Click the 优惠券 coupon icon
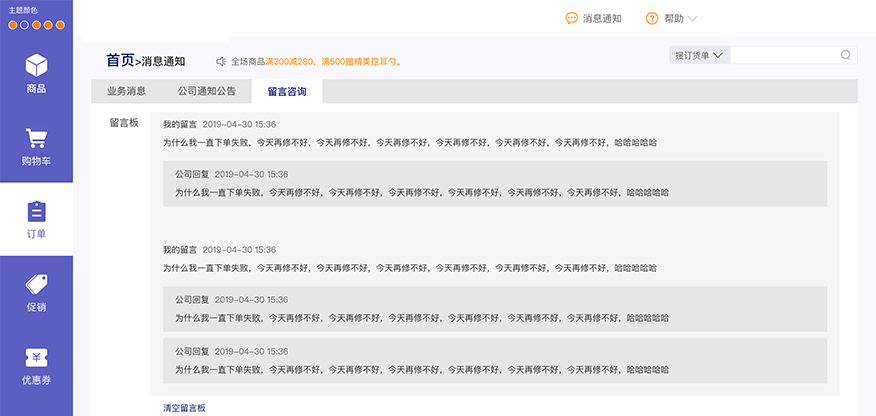 click(x=36, y=357)
